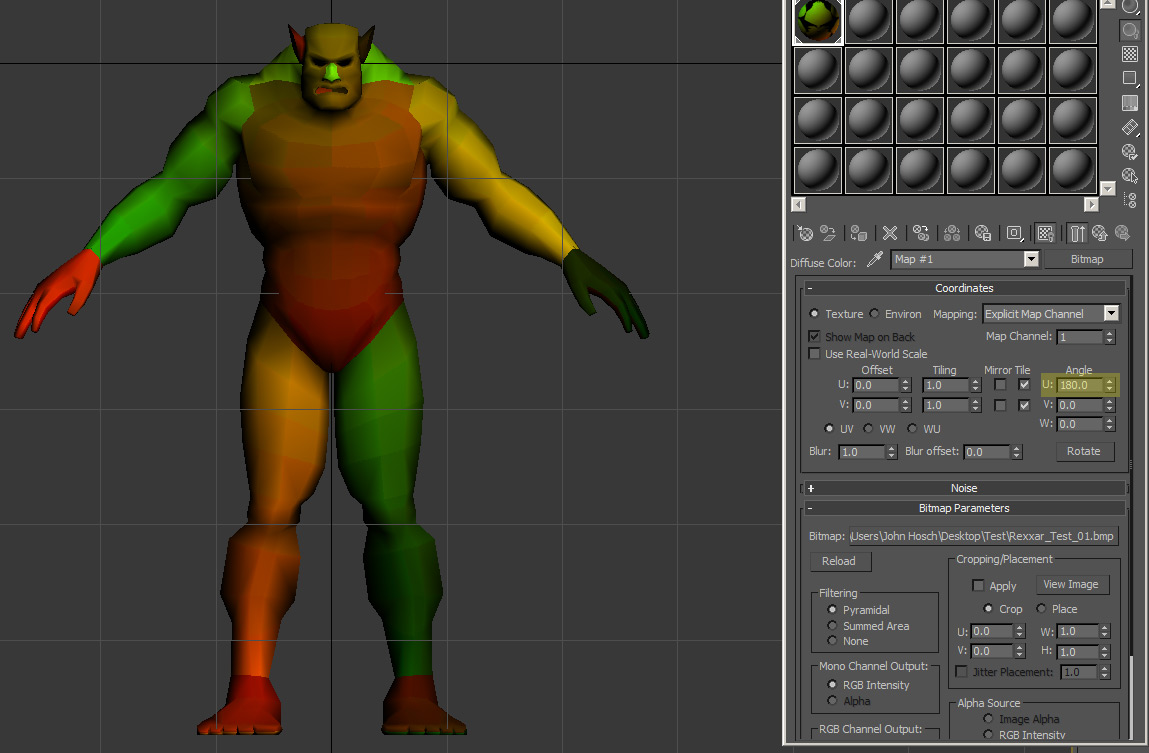The width and height of the screenshot is (1149, 753).
Task: Choose None under Filtering
Action: click(x=832, y=641)
